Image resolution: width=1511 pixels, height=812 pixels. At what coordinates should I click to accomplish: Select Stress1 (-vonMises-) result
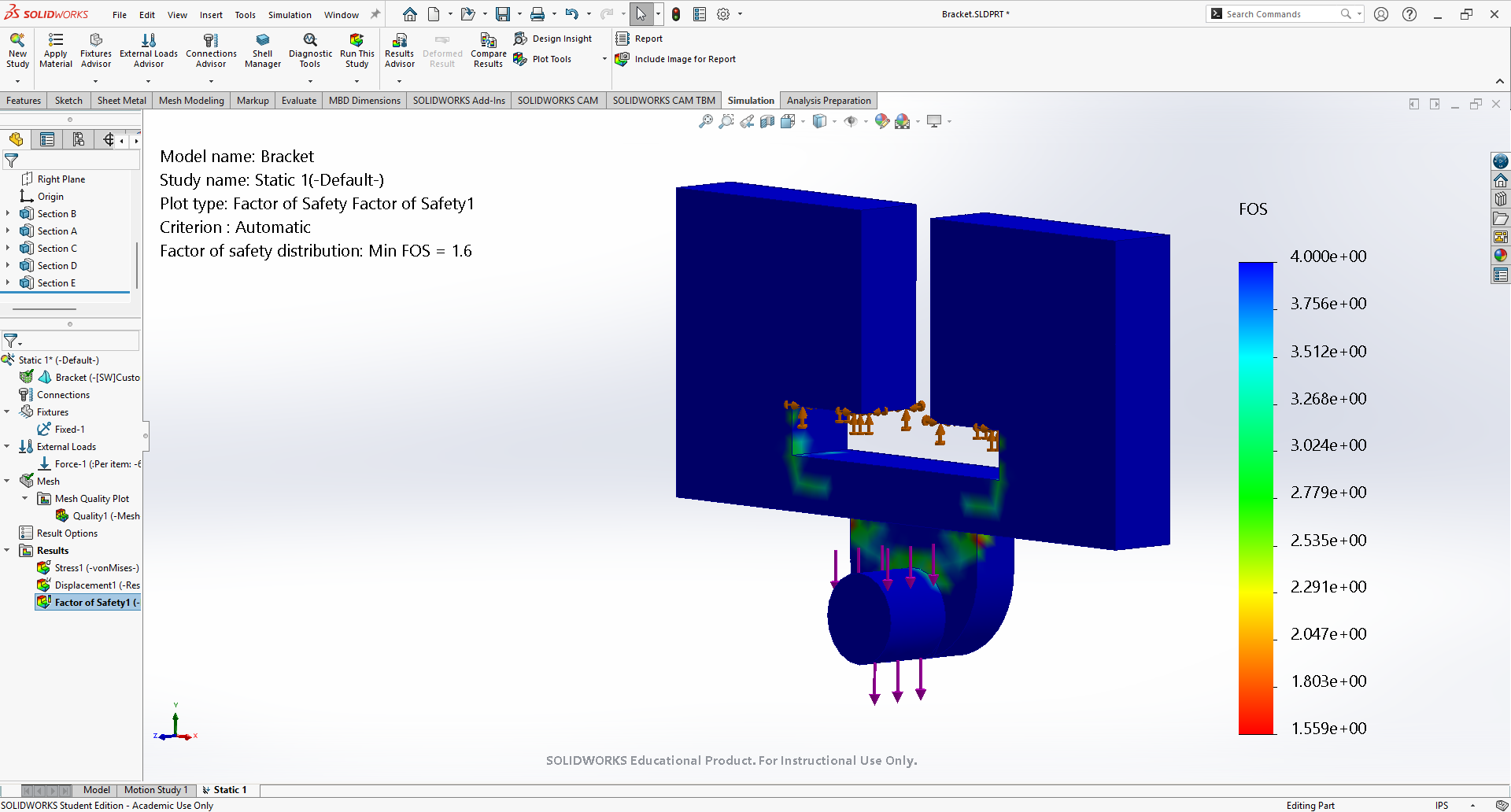coord(88,567)
